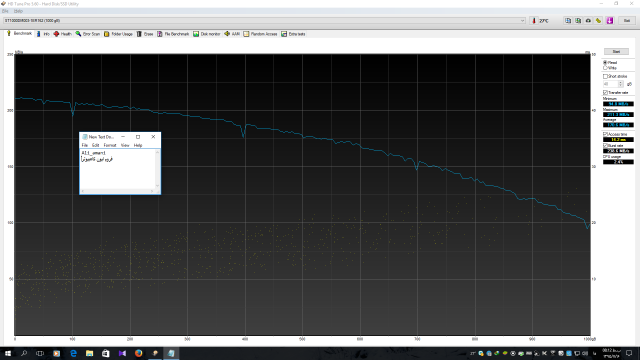Close the Notepad window

coord(153,137)
